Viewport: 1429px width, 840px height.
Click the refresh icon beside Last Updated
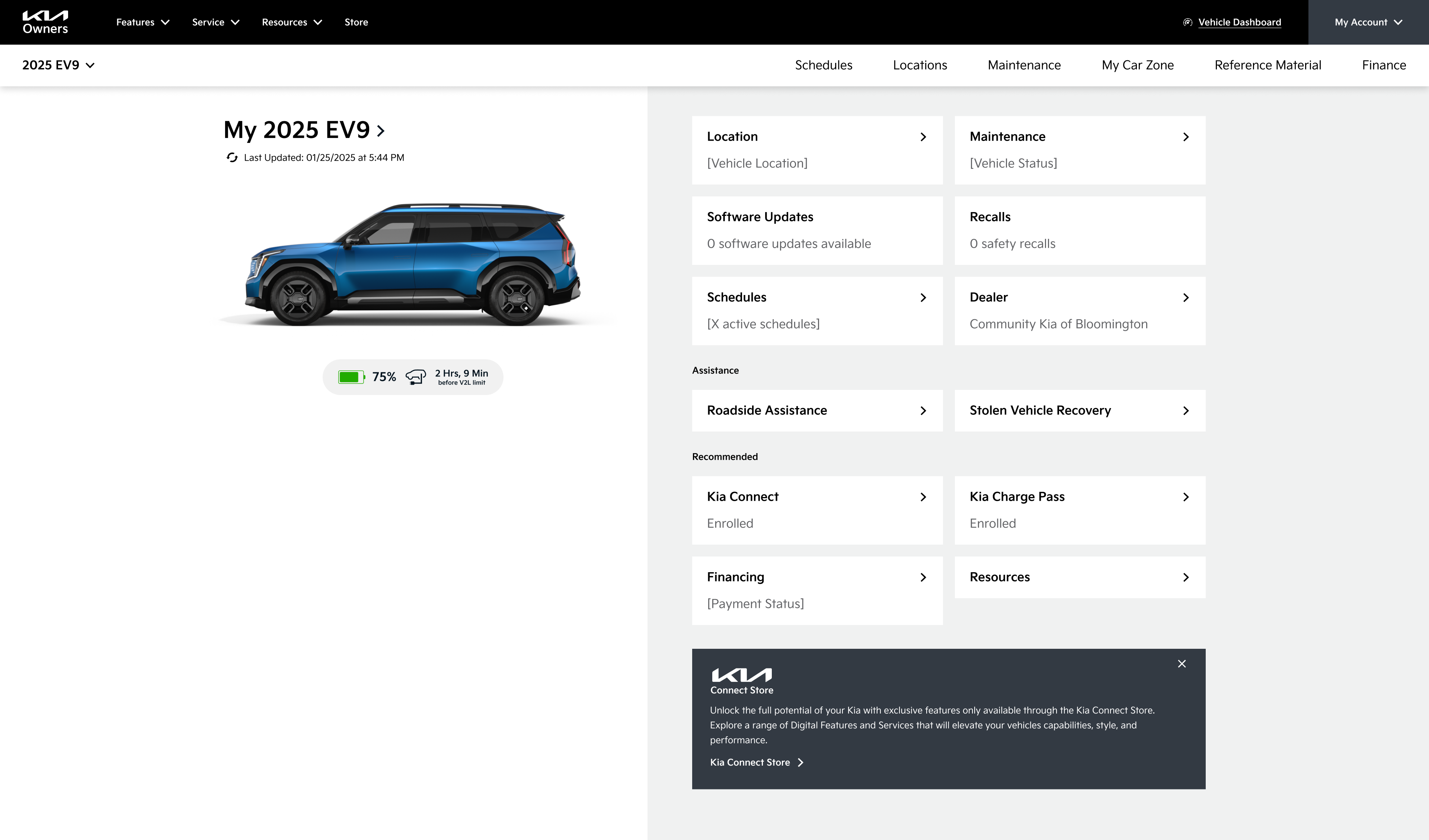point(232,158)
